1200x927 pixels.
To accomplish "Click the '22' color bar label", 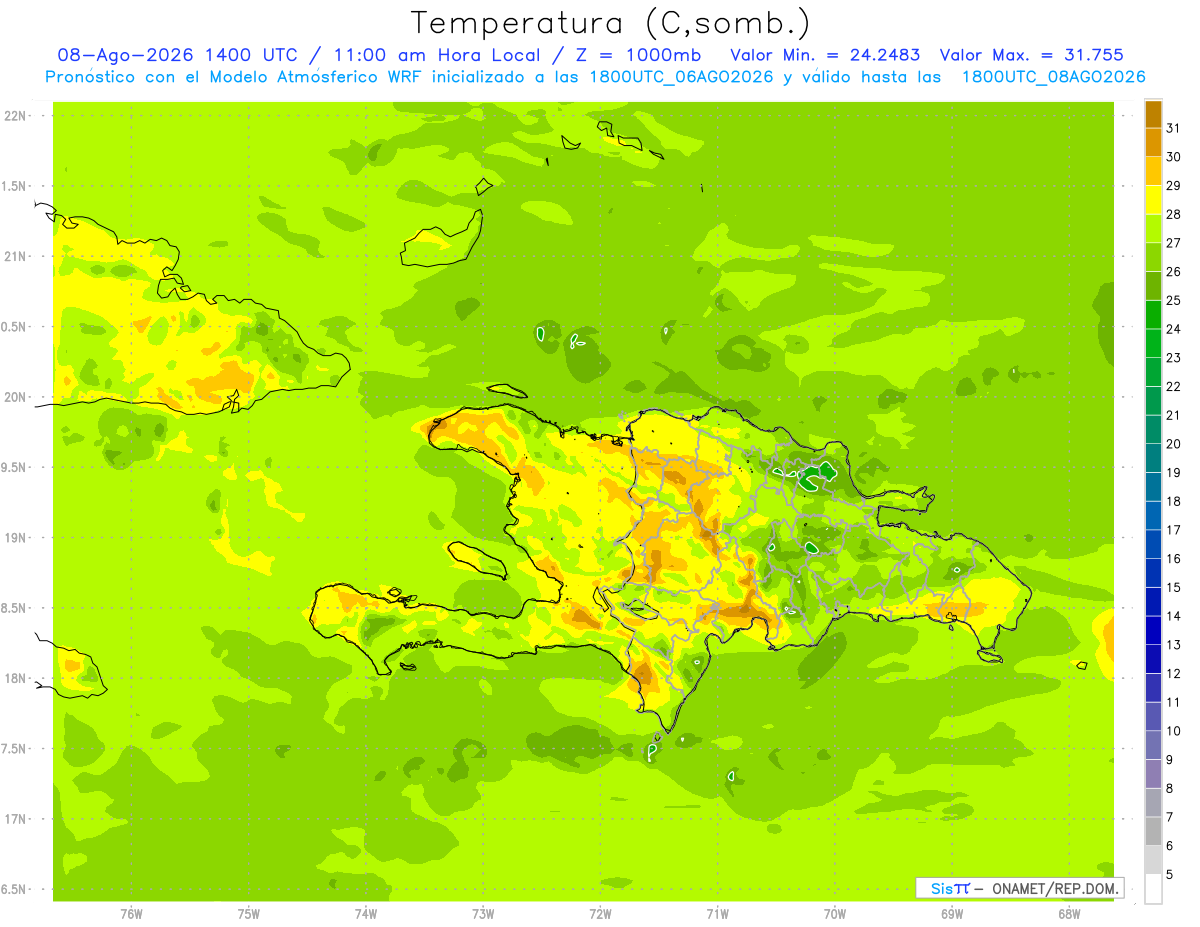I will [1174, 387].
